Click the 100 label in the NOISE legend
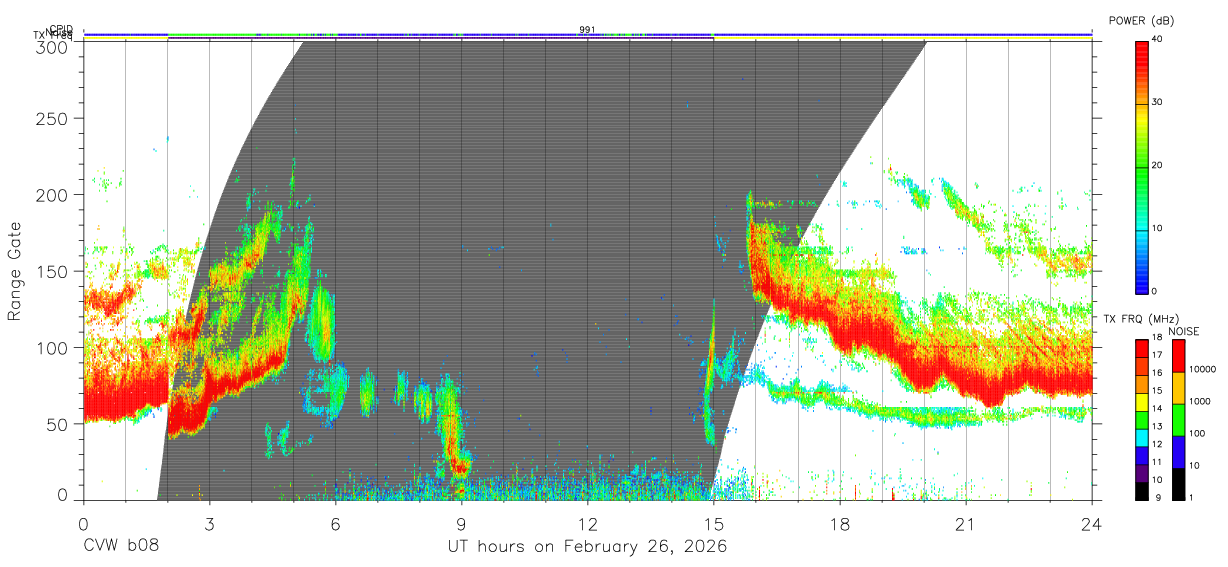1228x567 pixels. pos(1197,434)
